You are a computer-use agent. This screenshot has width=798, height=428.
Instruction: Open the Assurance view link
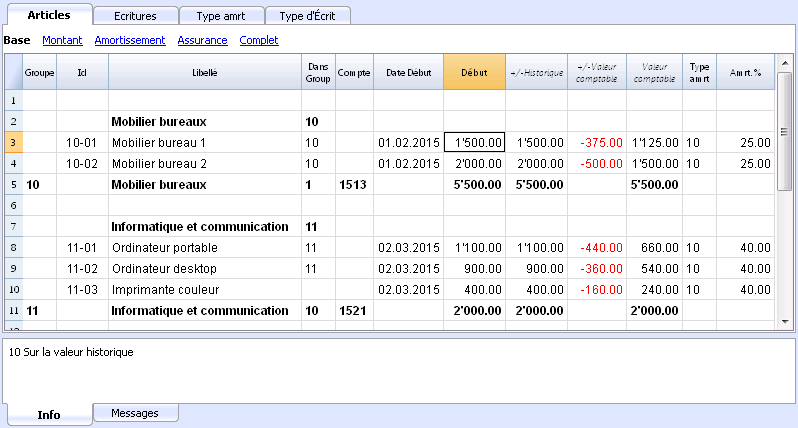click(x=202, y=40)
